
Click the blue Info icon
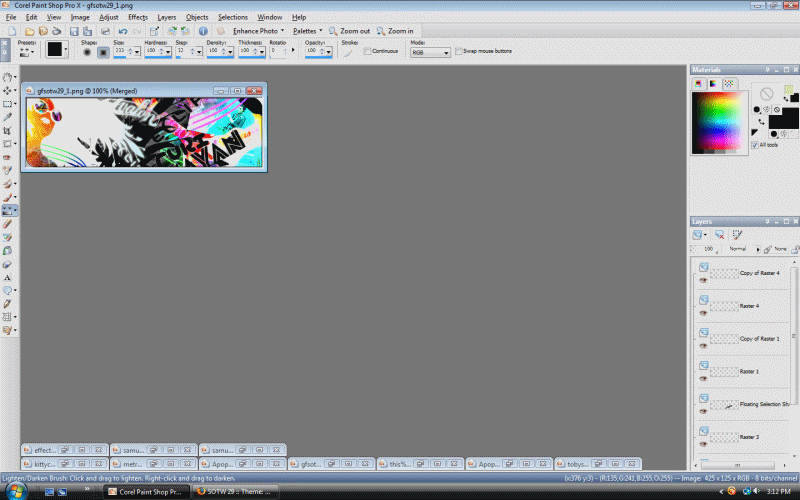203,31
